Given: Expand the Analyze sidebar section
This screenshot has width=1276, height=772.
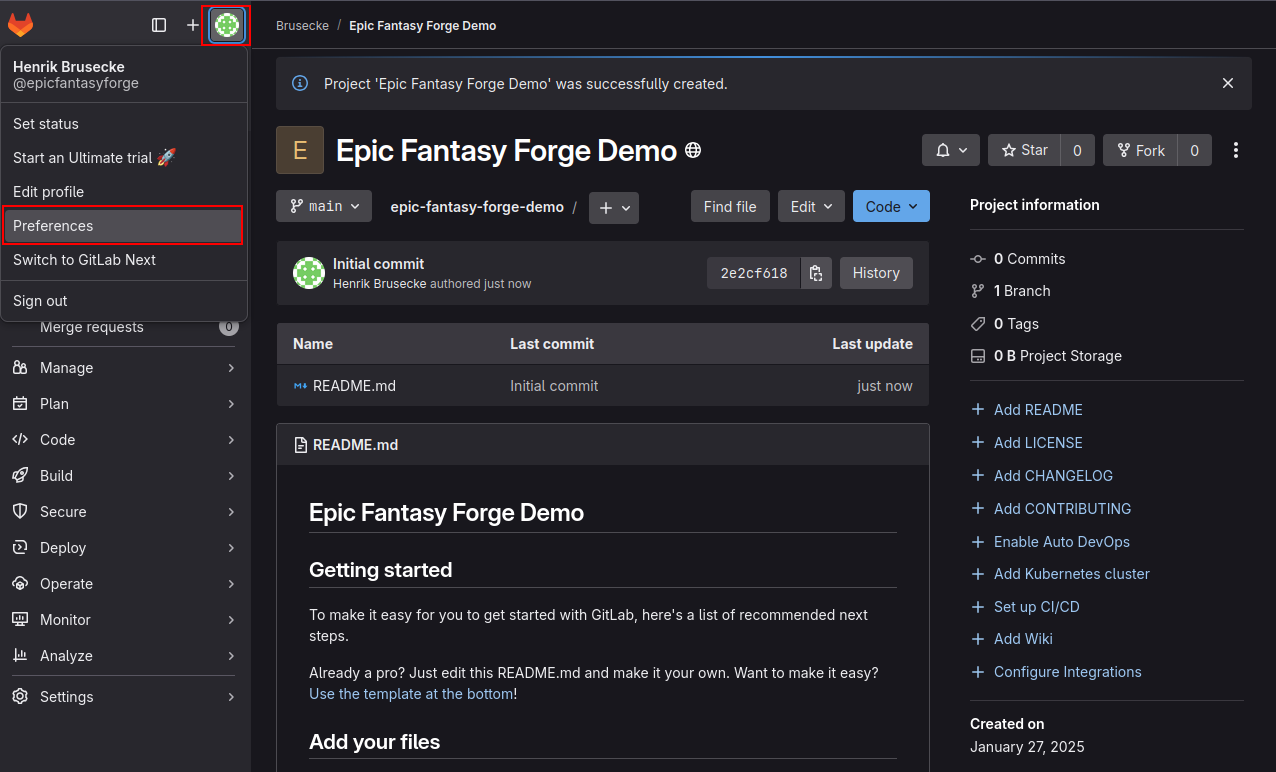Looking at the screenshot, I should click(x=125, y=656).
